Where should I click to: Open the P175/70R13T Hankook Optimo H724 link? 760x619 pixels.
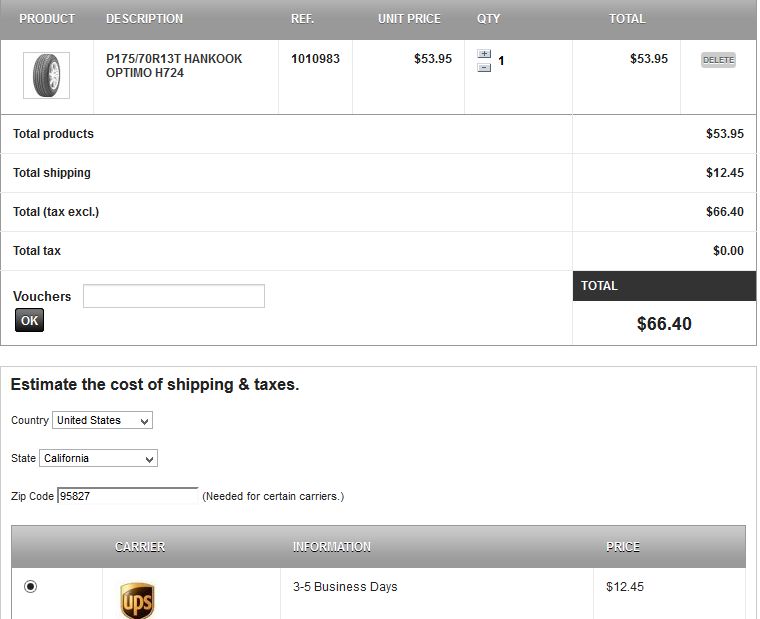174,66
